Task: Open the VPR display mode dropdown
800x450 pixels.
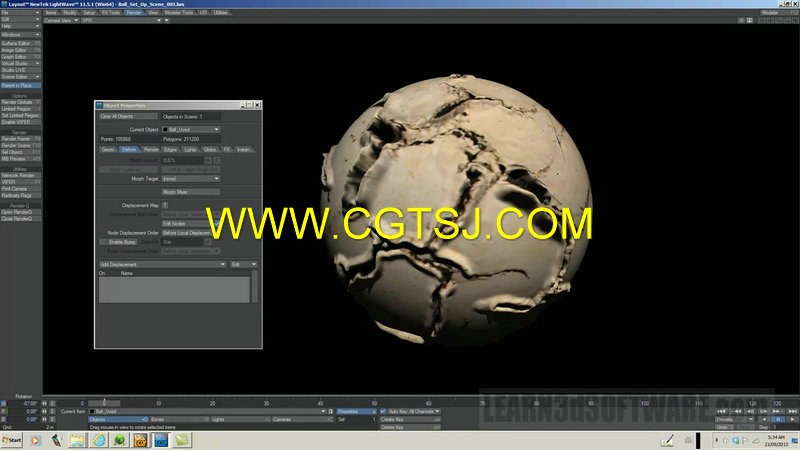Action: click(121, 20)
